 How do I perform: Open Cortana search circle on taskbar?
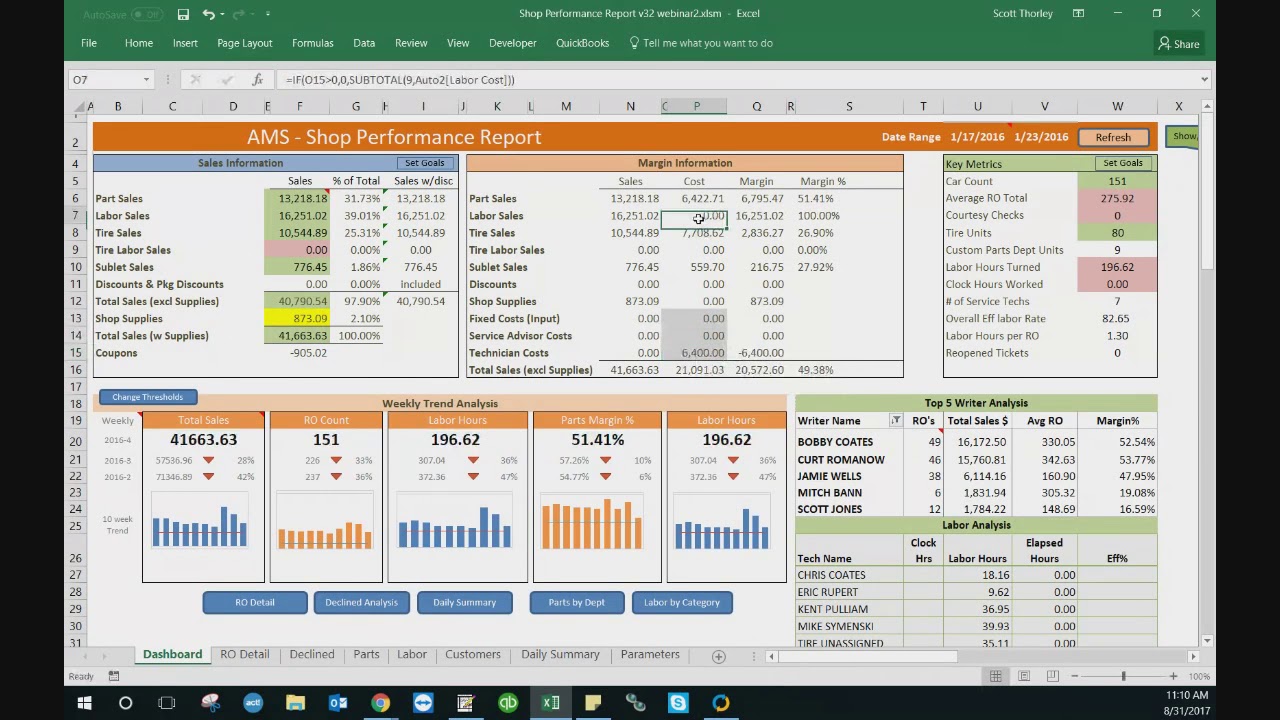pos(126,703)
